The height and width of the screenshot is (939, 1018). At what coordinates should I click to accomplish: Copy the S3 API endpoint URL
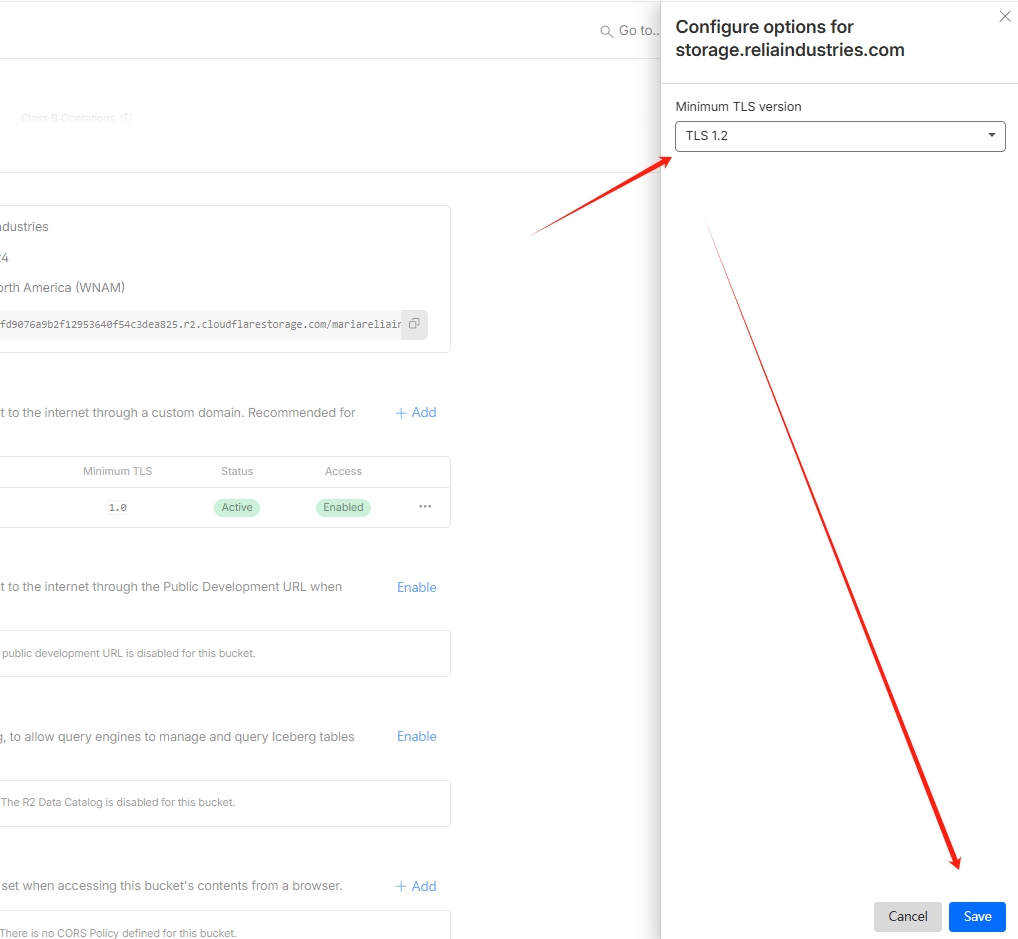(414, 324)
